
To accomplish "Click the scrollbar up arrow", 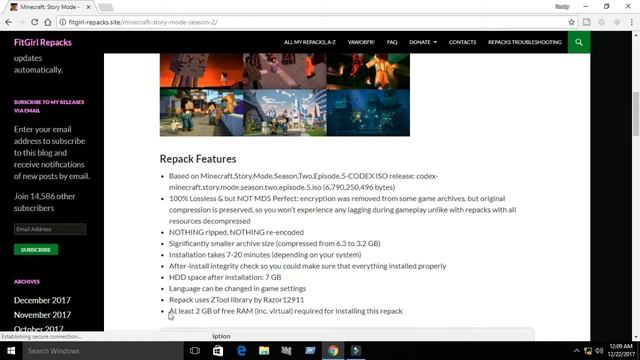I will [636, 36].
